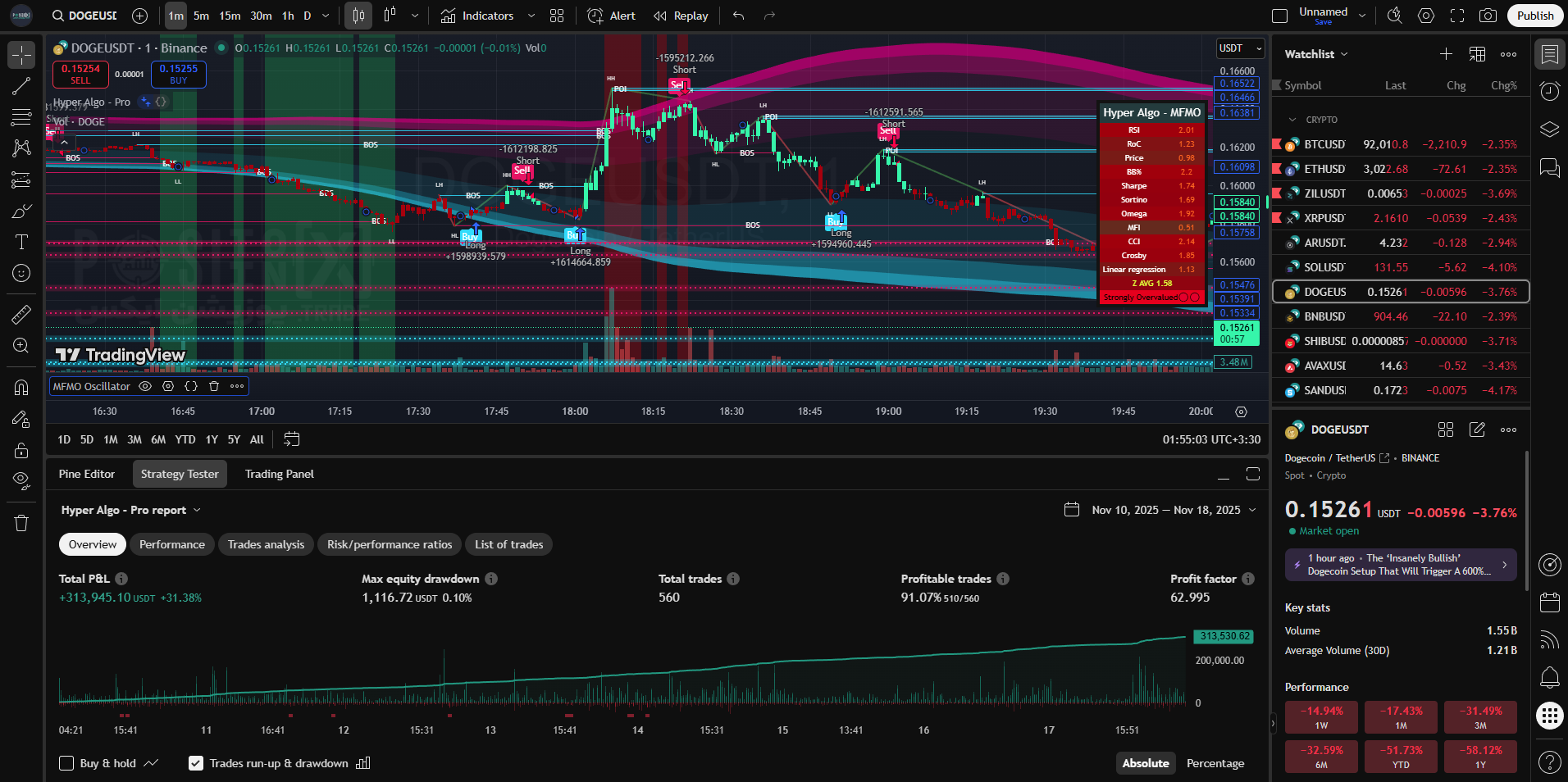The width and height of the screenshot is (1568, 782).
Task: Click the Publish button
Action: tap(1534, 16)
